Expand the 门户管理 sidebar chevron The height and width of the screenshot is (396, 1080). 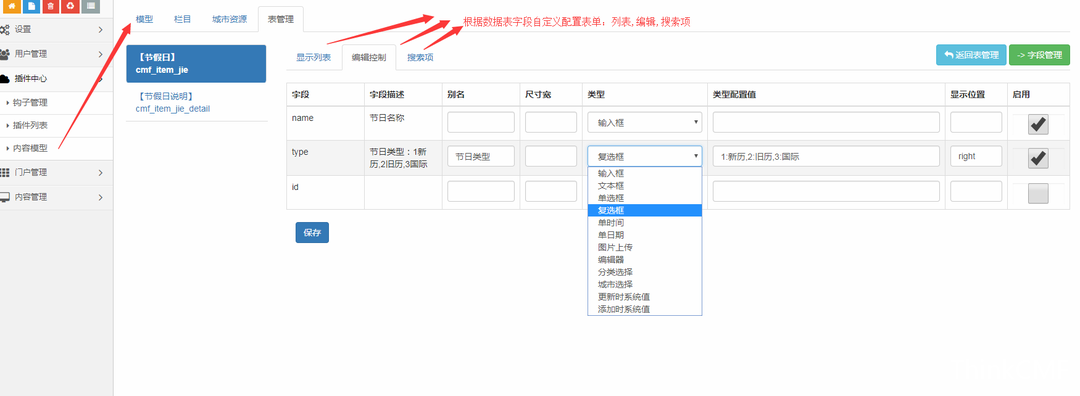pos(101,172)
